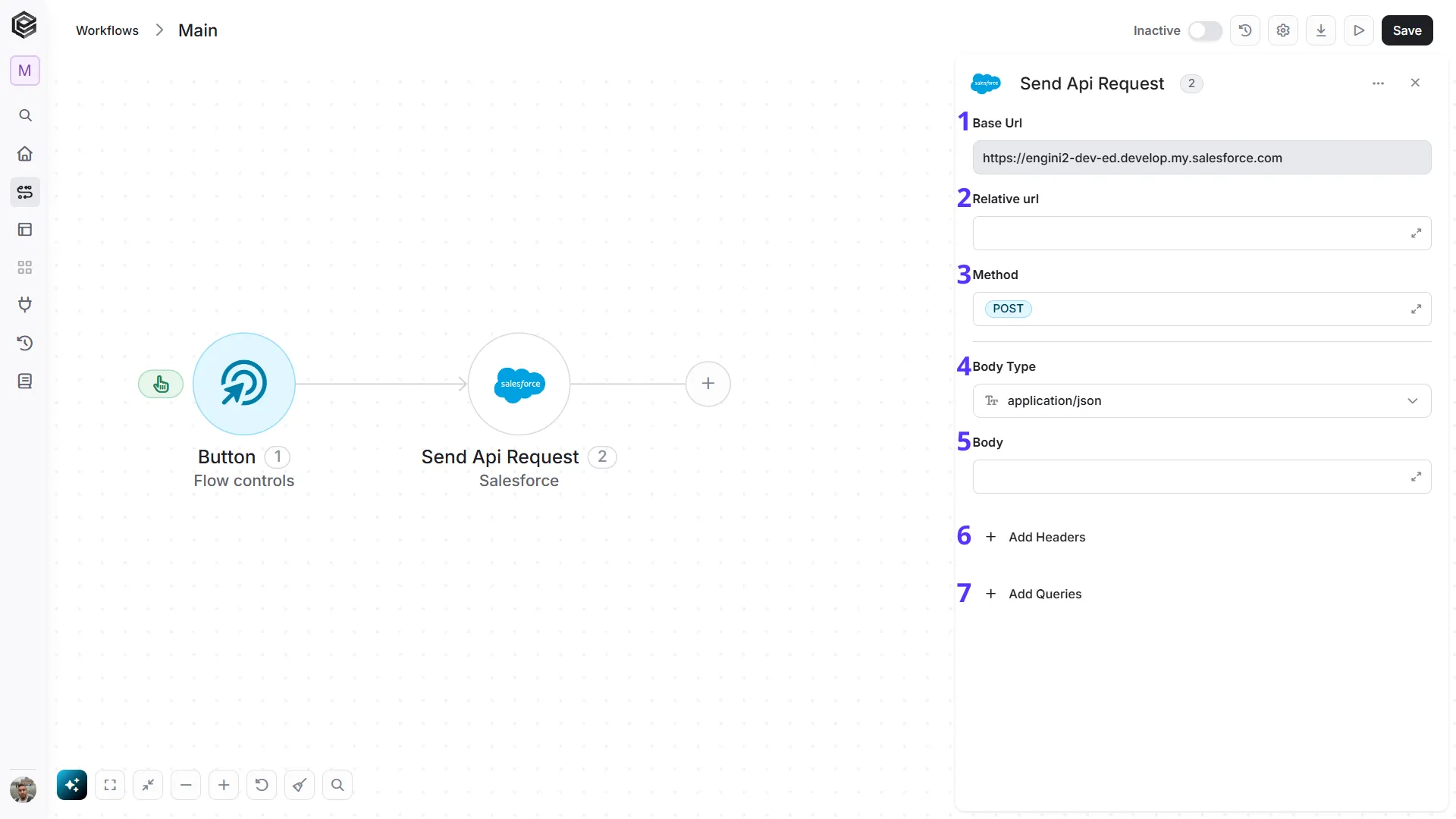Screen dimensions: 1456x819
Task: Open the three-dot menu in Send Api Request panel
Action: tap(1379, 83)
